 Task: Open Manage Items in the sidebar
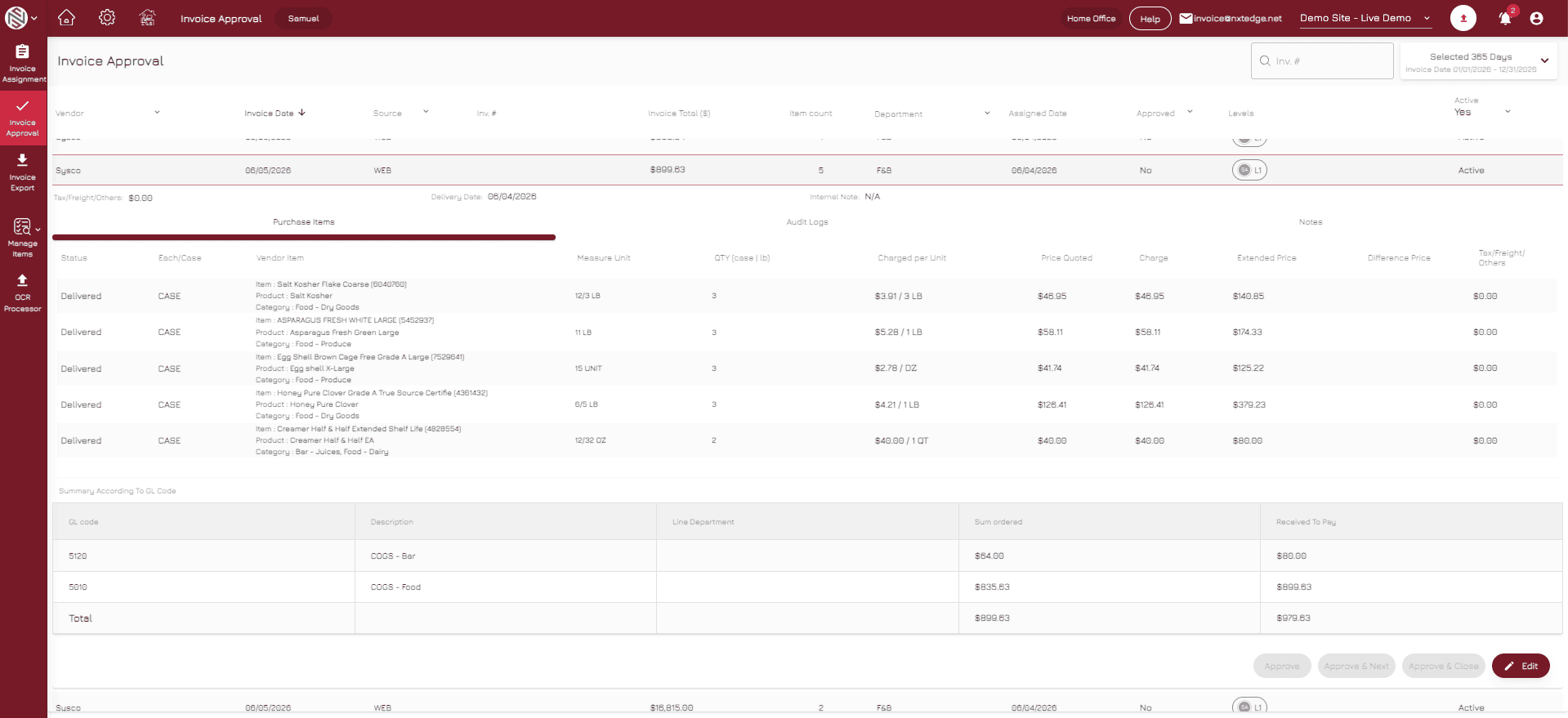point(23,238)
